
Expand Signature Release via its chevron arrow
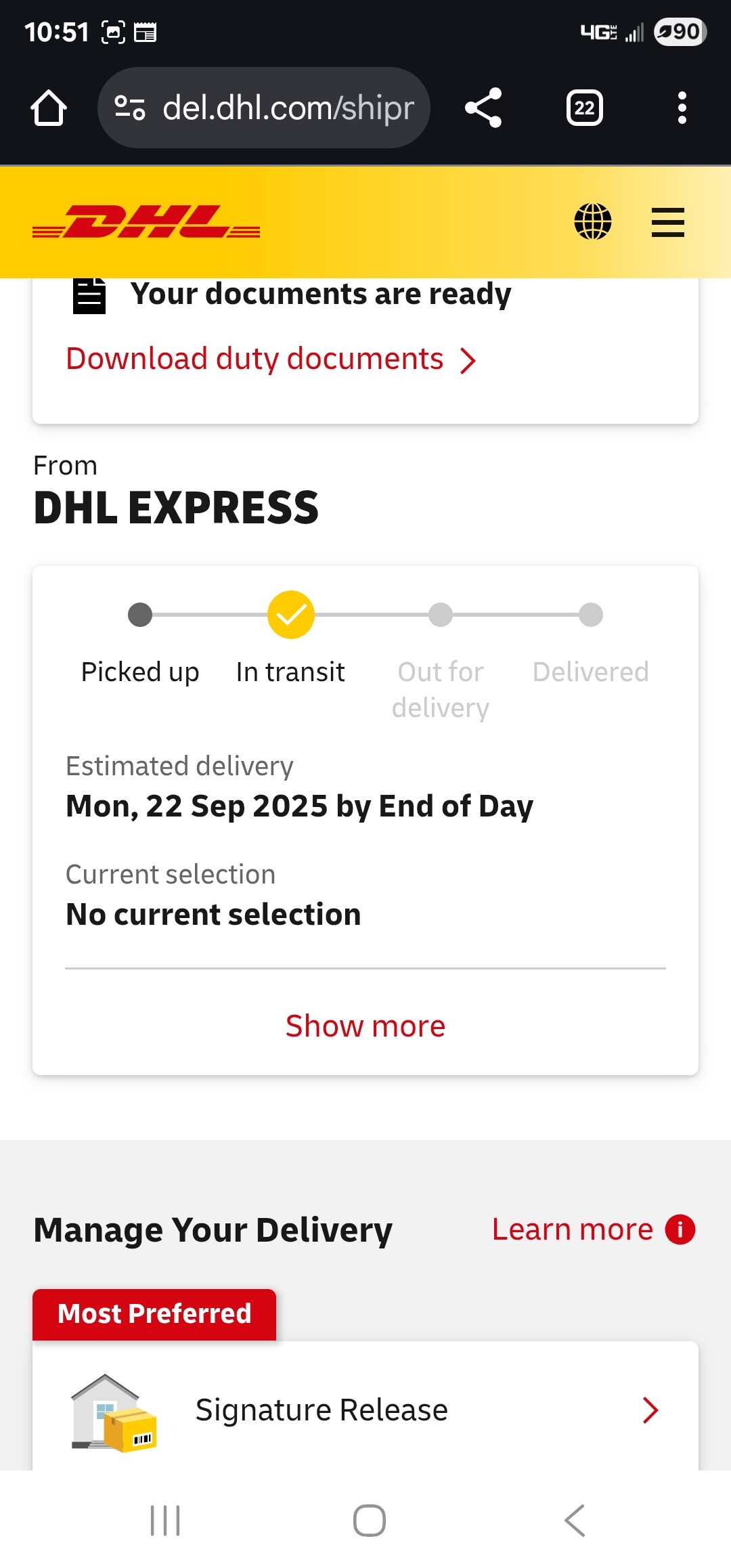[x=650, y=1410]
